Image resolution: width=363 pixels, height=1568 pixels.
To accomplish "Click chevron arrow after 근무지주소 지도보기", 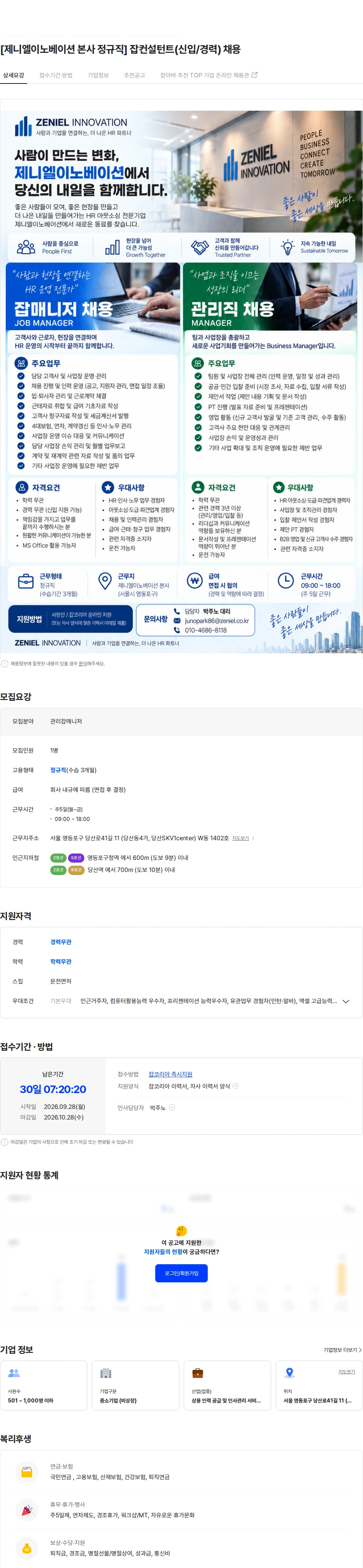I will click(x=253, y=838).
